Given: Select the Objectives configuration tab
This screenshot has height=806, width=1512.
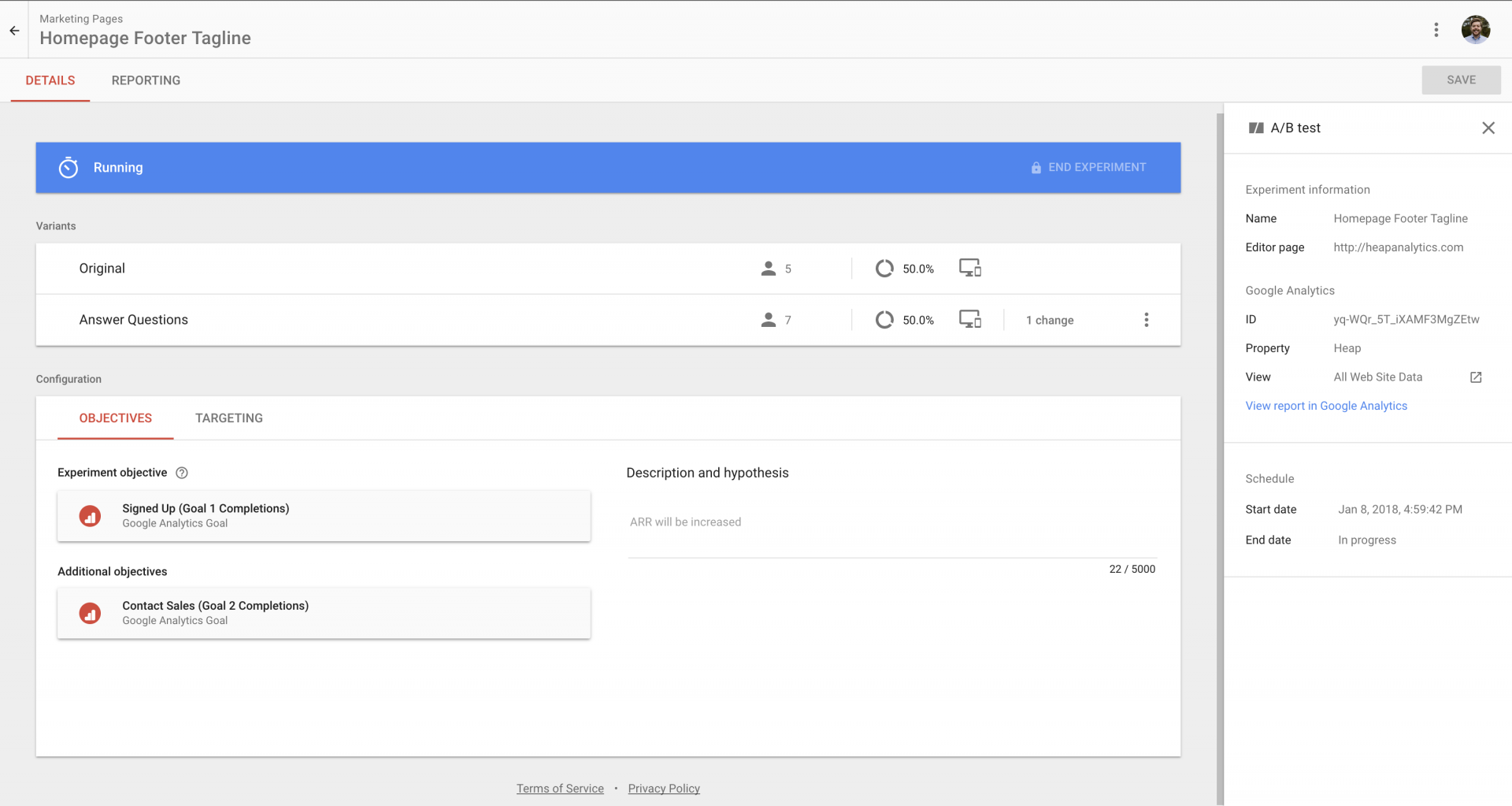Looking at the screenshot, I should pos(116,418).
